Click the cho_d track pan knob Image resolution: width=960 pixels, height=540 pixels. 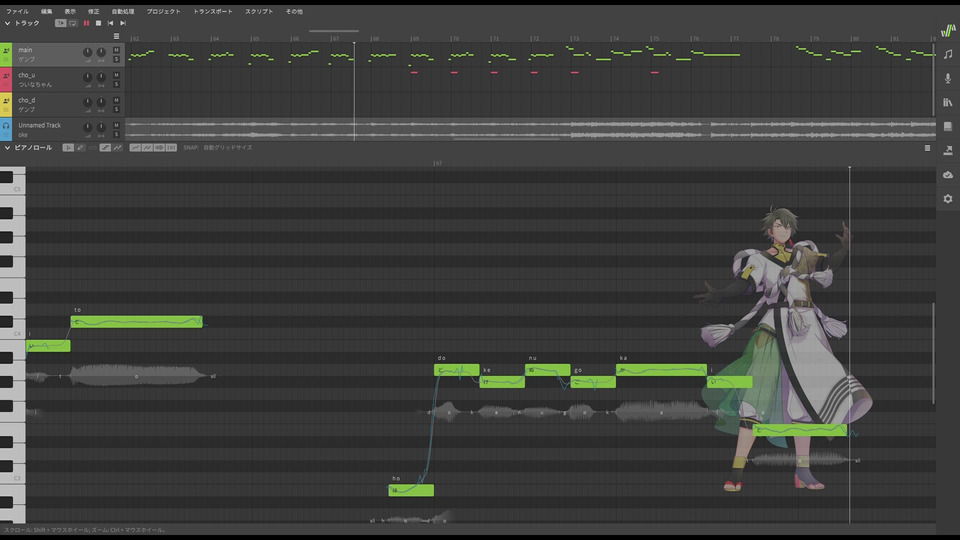[101, 103]
